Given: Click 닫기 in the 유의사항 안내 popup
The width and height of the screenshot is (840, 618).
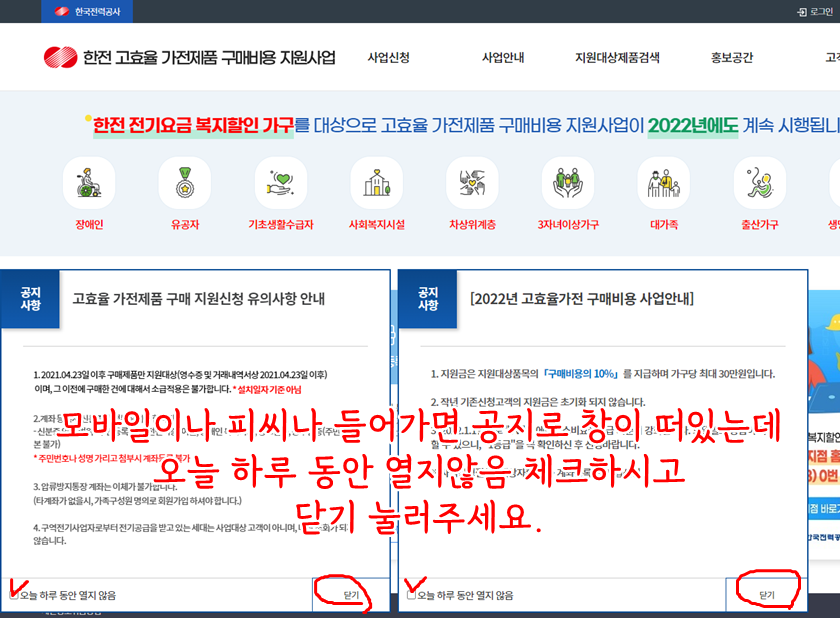Looking at the screenshot, I should (351, 595).
